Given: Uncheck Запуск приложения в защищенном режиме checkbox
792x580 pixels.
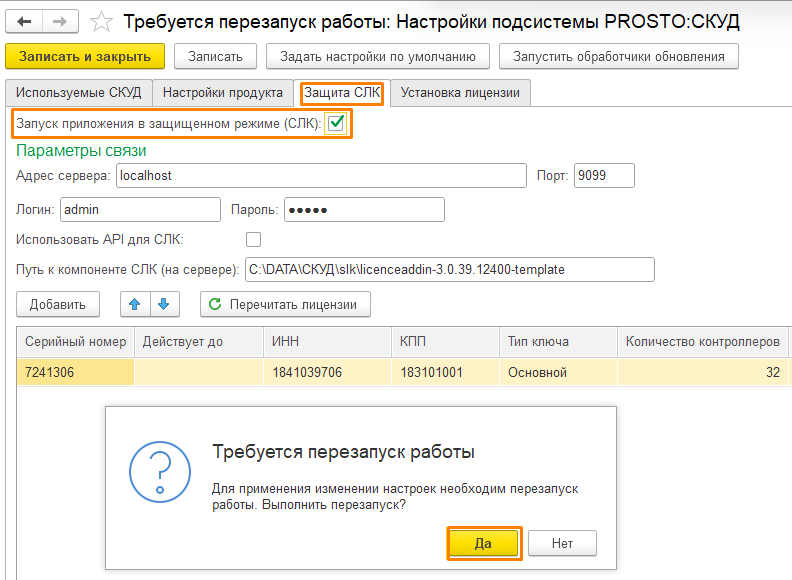Looking at the screenshot, I should 336,123.
